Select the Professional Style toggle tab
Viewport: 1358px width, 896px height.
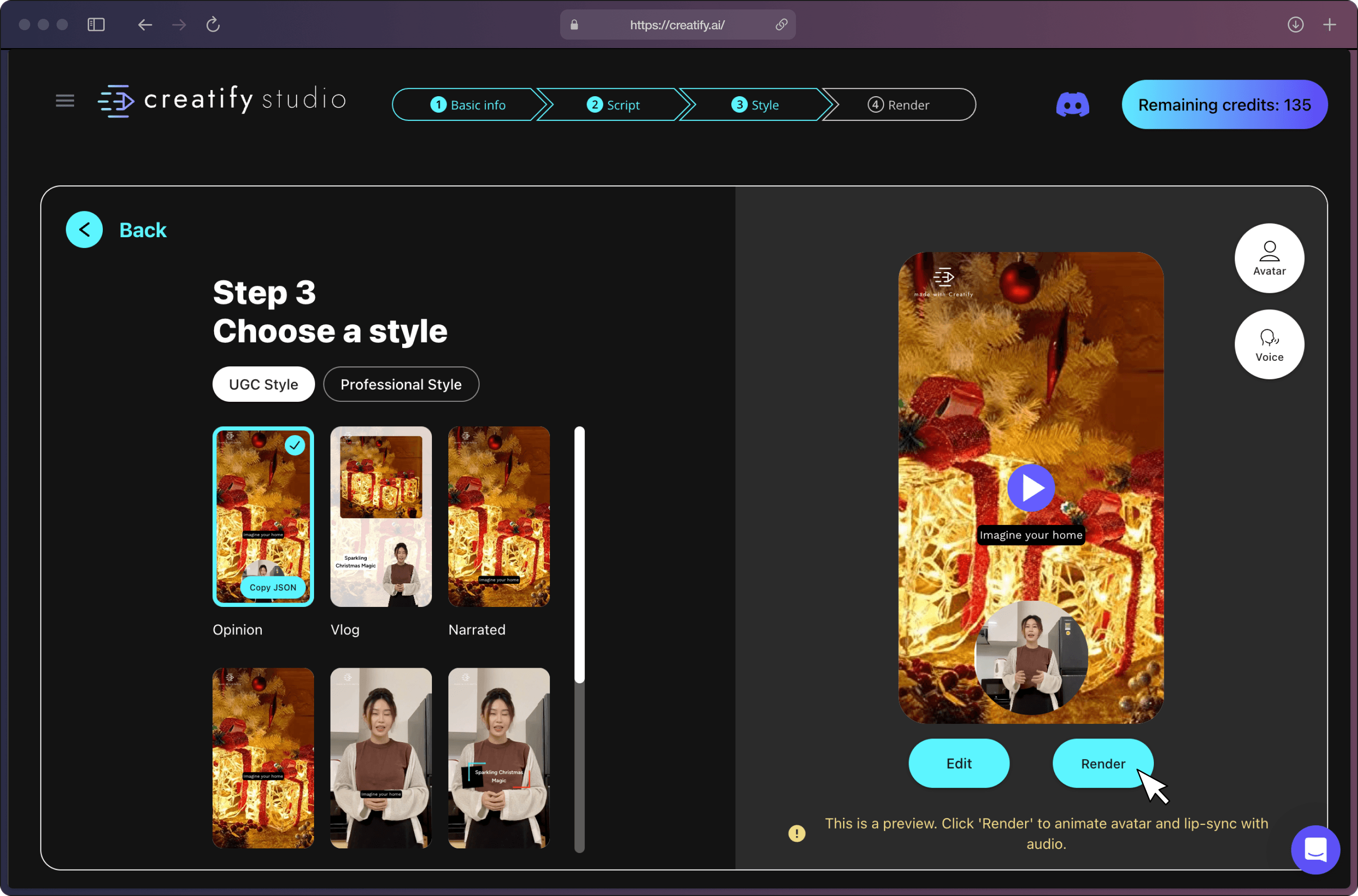coord(400,384)
